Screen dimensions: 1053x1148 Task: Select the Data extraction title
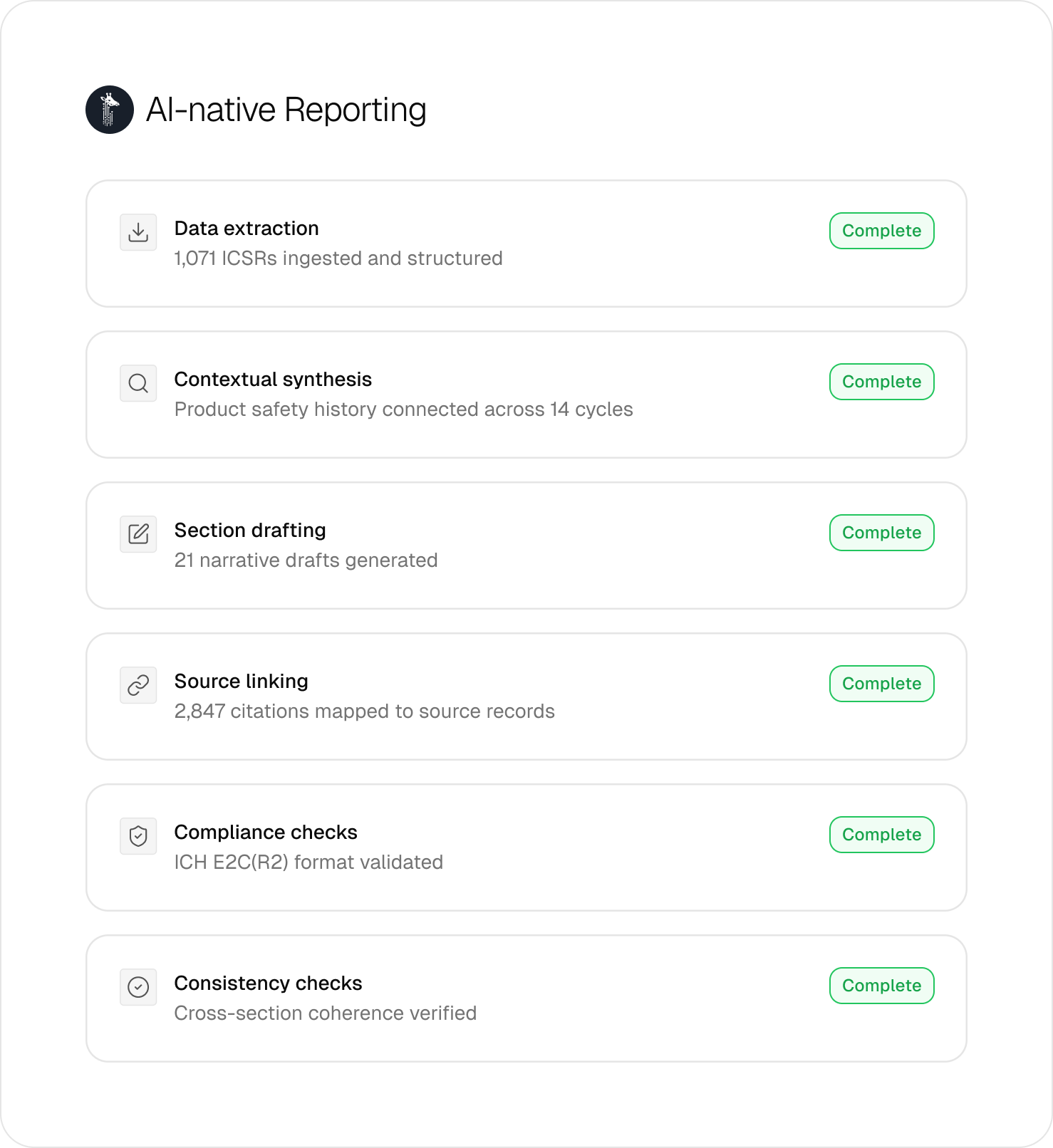(x=247, y=229)
